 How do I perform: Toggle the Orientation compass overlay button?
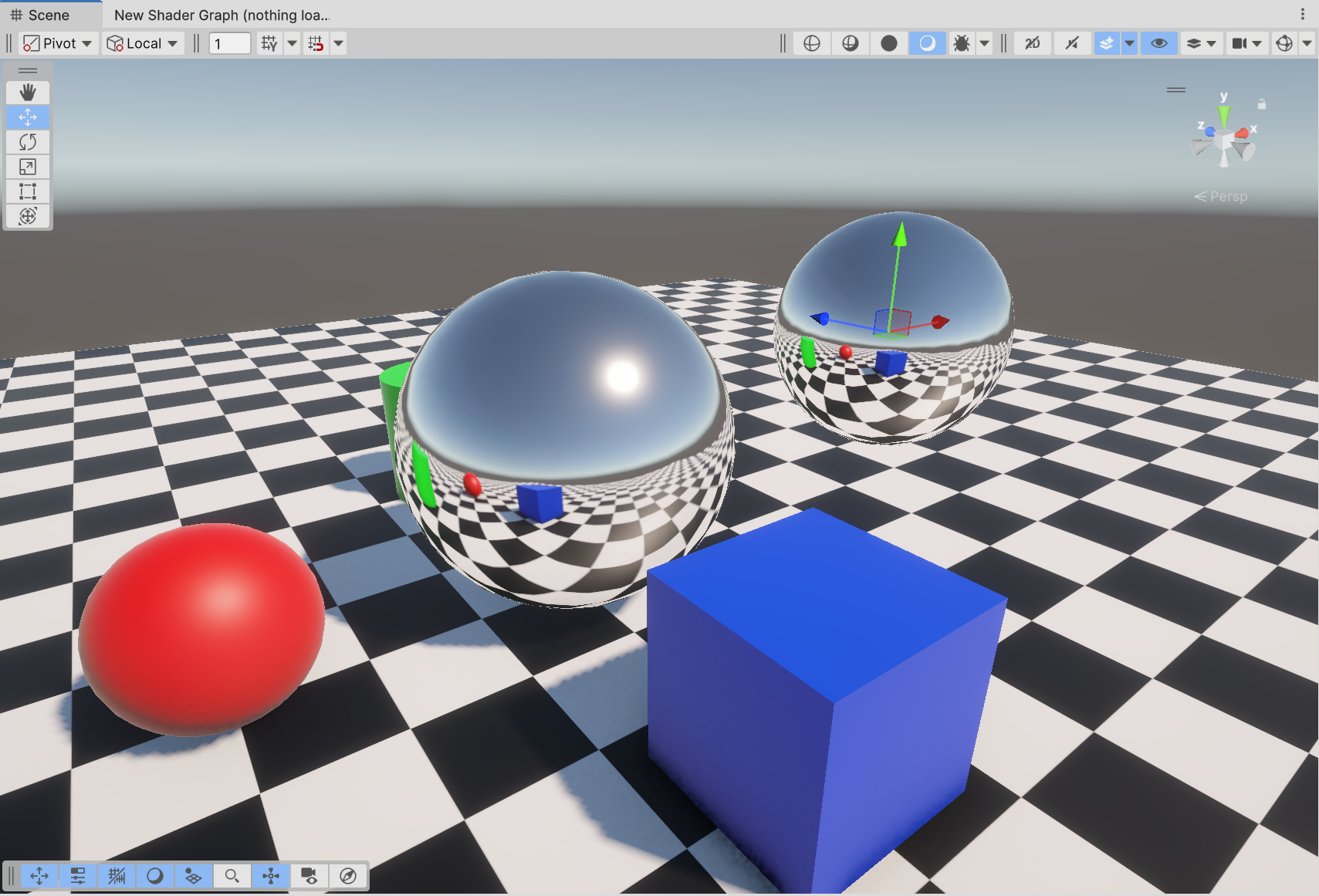point(348,876)
